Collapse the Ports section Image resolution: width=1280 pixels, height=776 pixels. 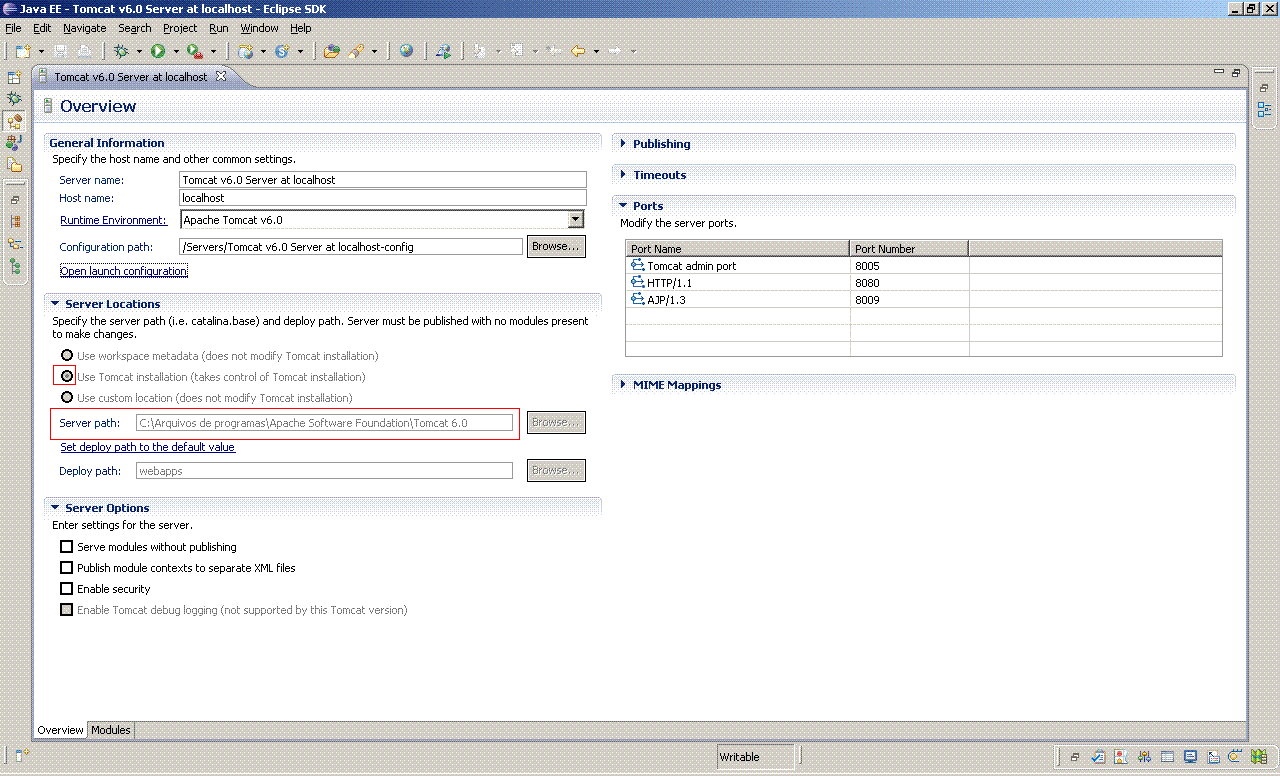(x=623, y=206)
